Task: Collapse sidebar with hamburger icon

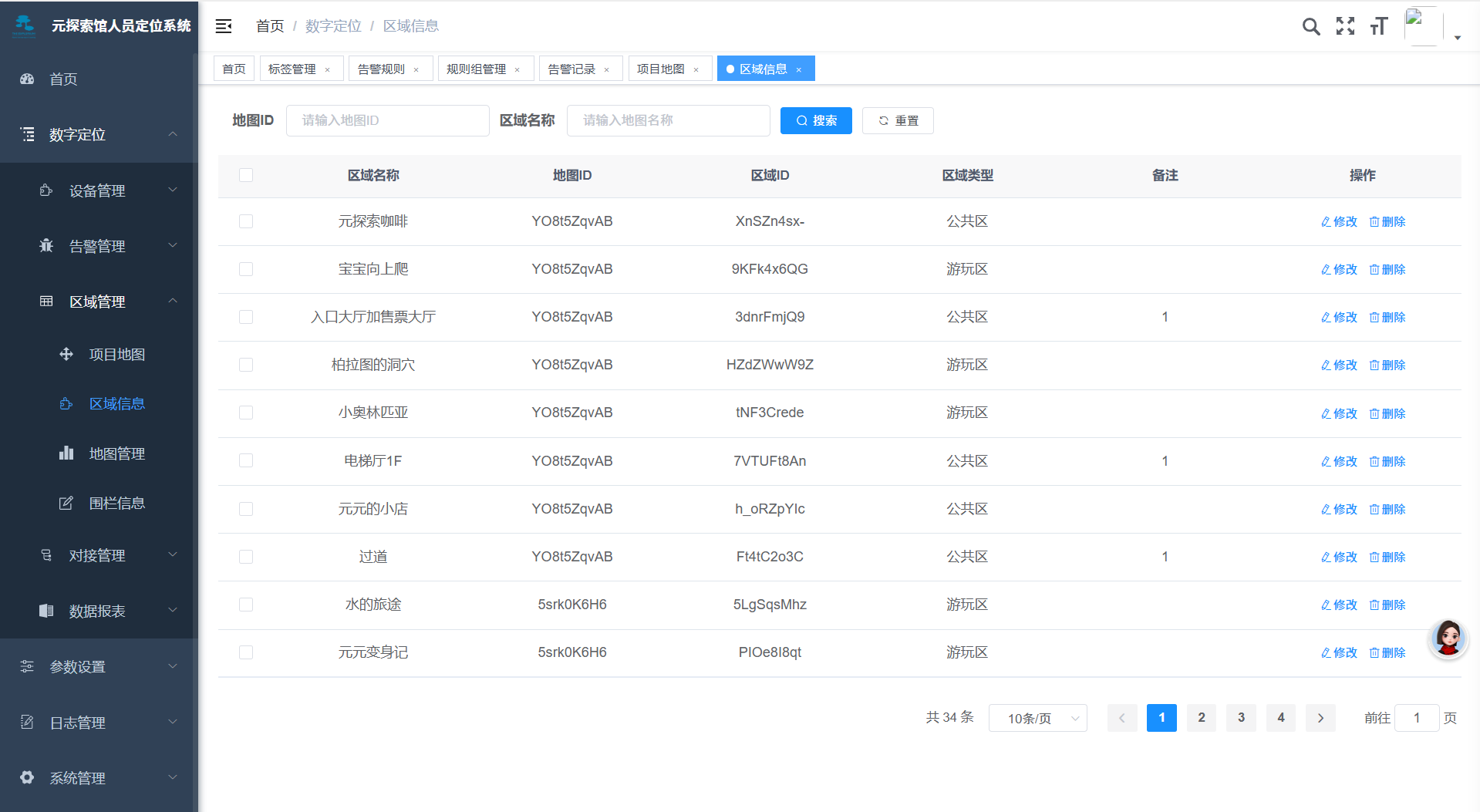Action: tap(224, 26)
